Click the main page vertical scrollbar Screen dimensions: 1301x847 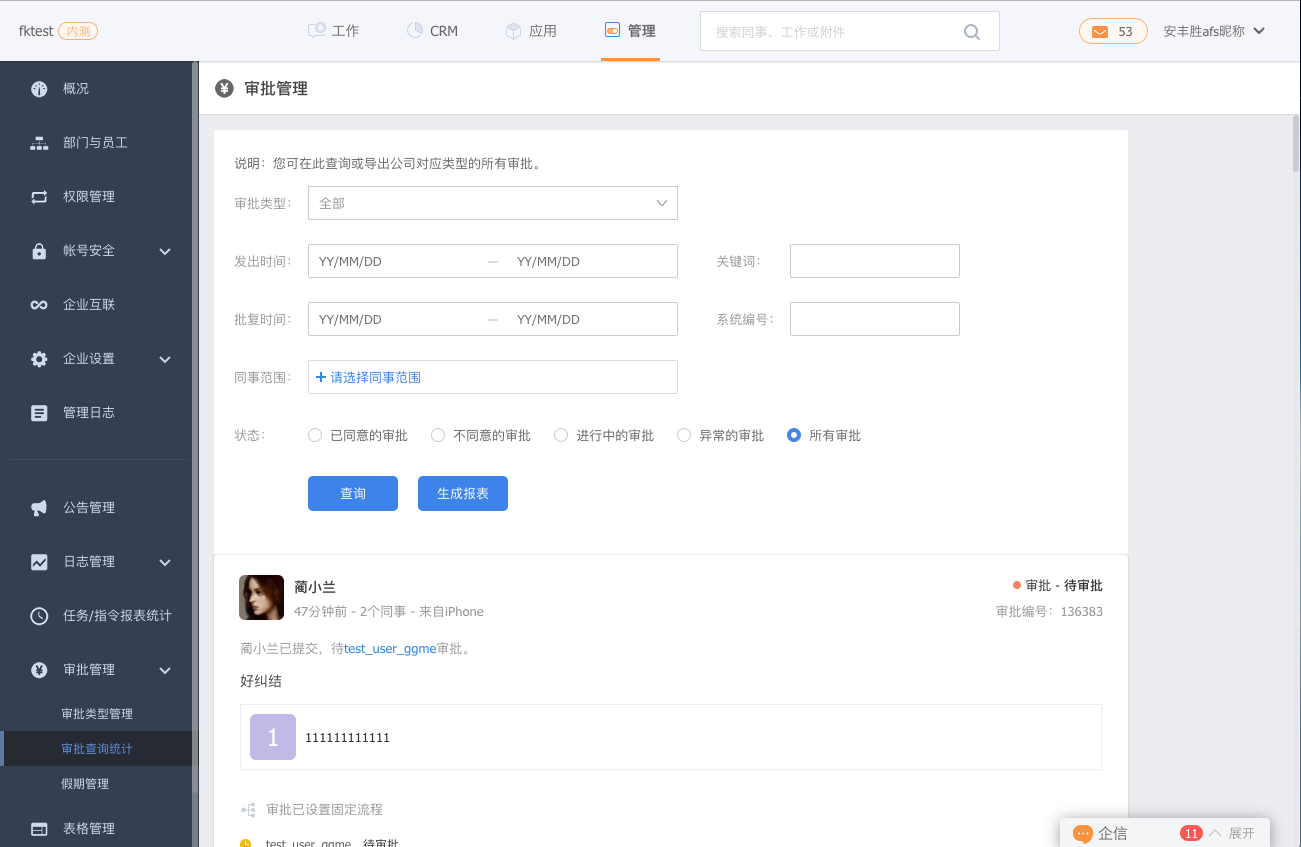coord(1295,145)
